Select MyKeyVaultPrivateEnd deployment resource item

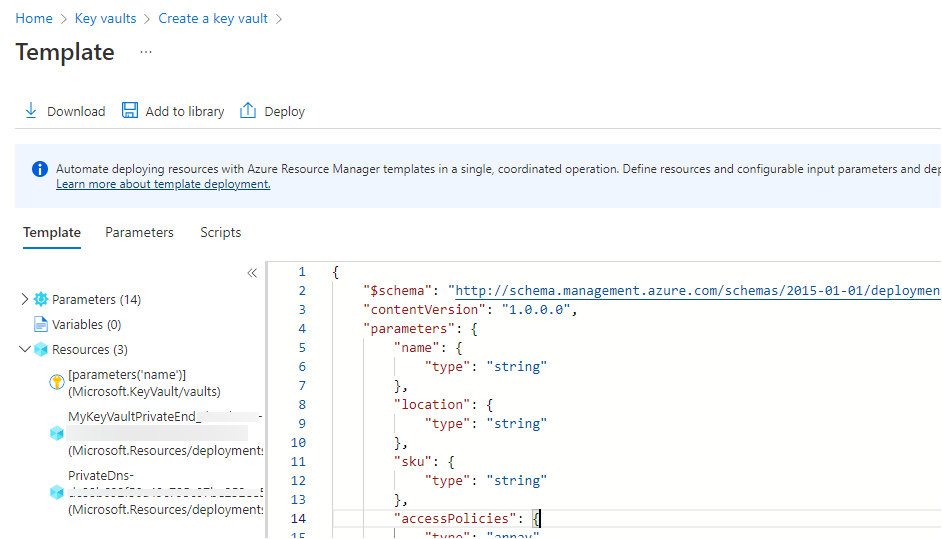[x=160, y=433]
